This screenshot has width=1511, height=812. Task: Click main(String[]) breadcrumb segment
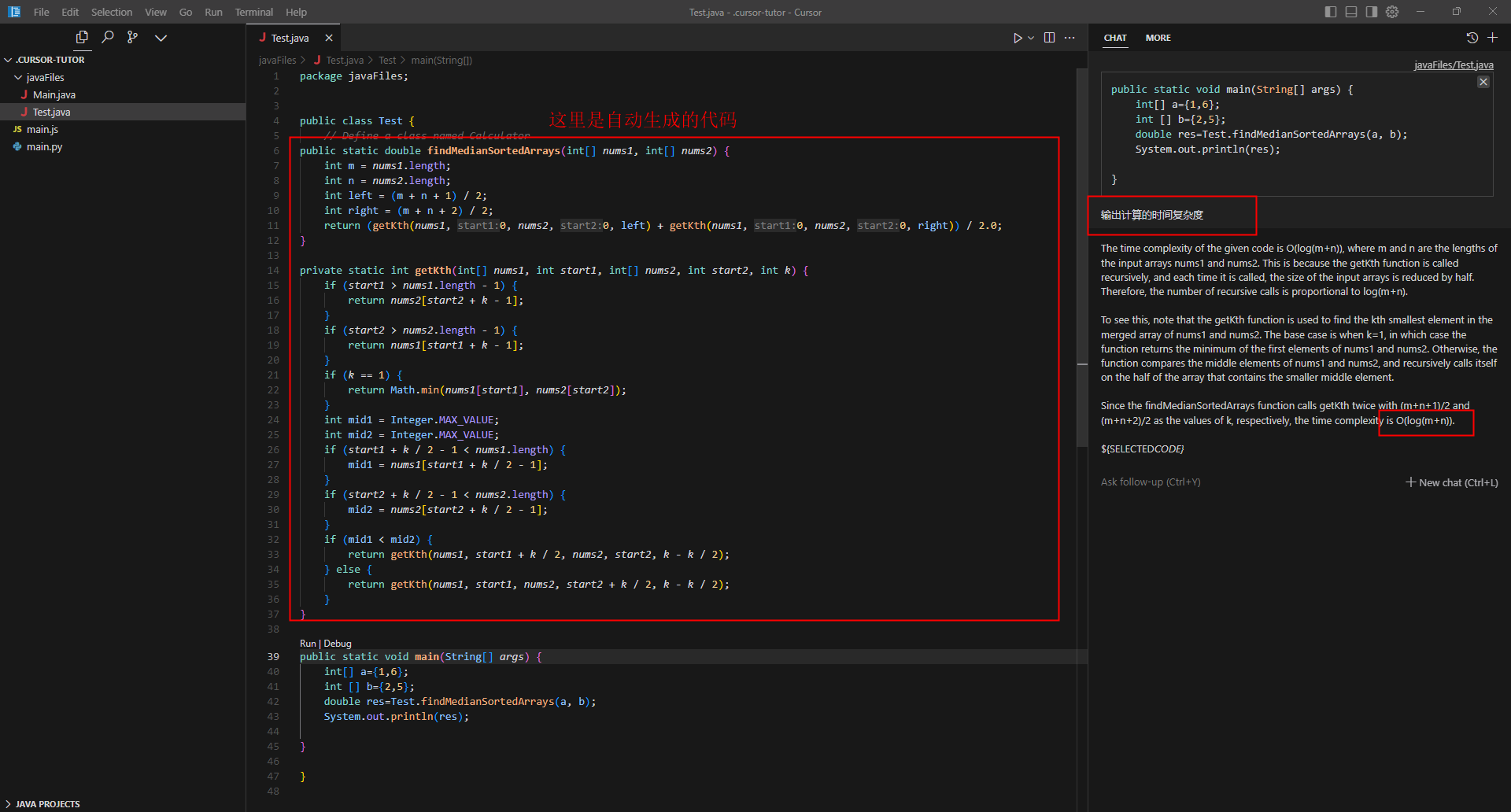(x=441, y=60)
